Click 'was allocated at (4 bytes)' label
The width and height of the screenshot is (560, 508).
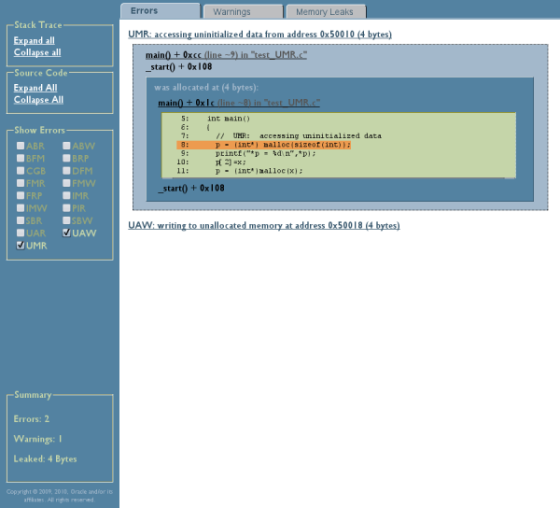[x=206, y=88]
